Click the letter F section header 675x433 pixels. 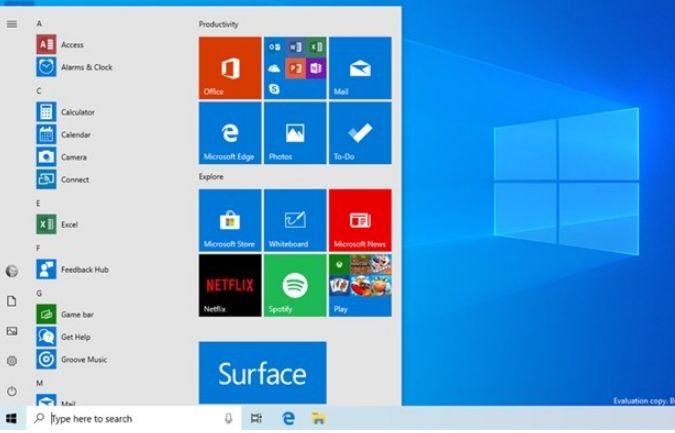coord(38,248)
